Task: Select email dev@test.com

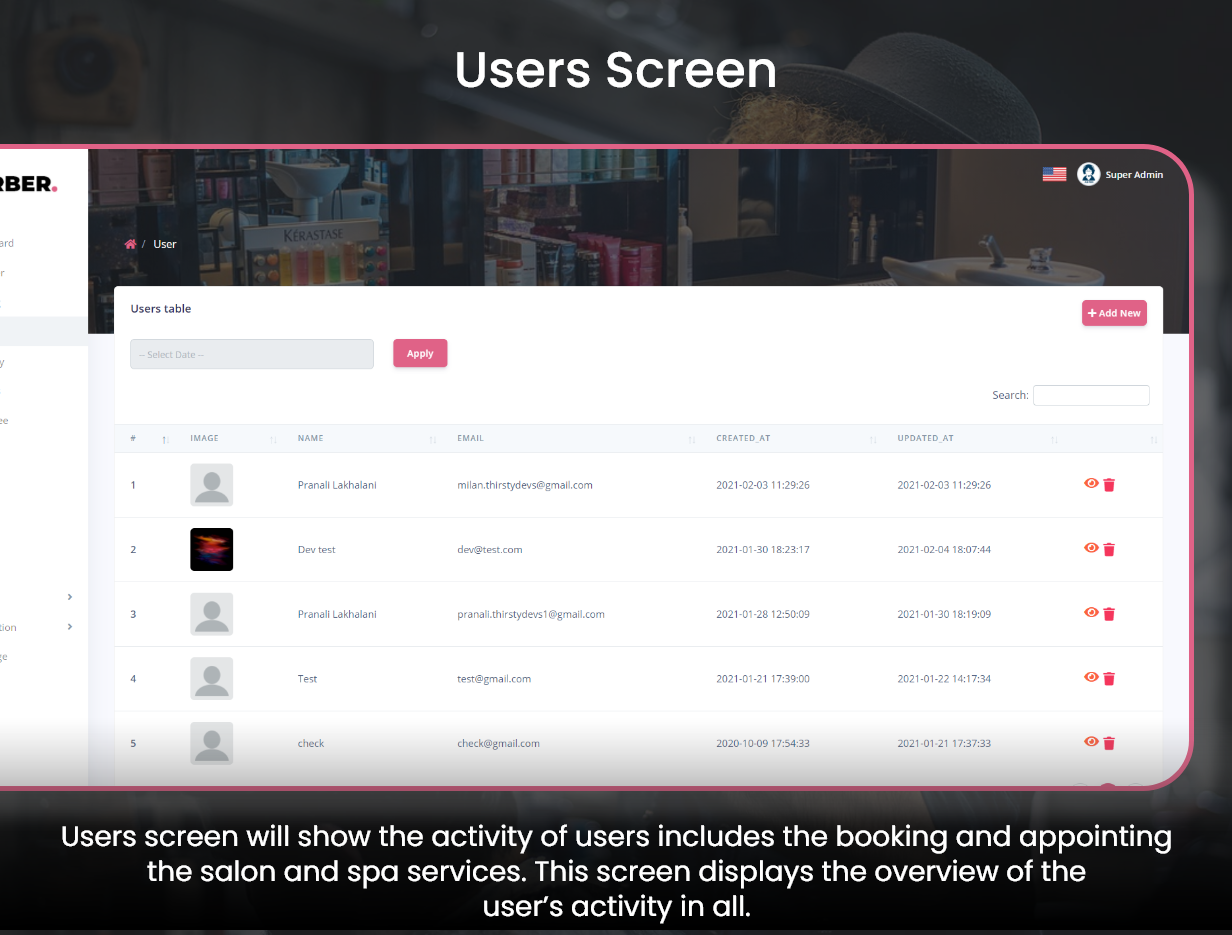Action: point(490,549)
